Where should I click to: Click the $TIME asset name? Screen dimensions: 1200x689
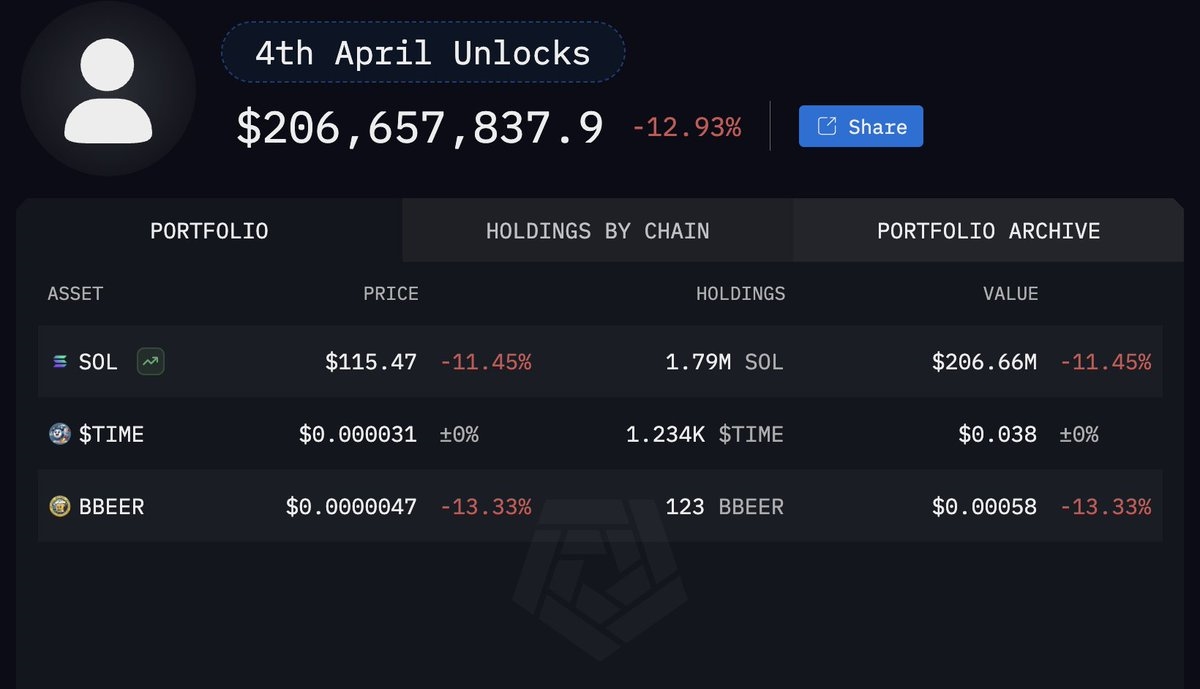coord(111,434)
